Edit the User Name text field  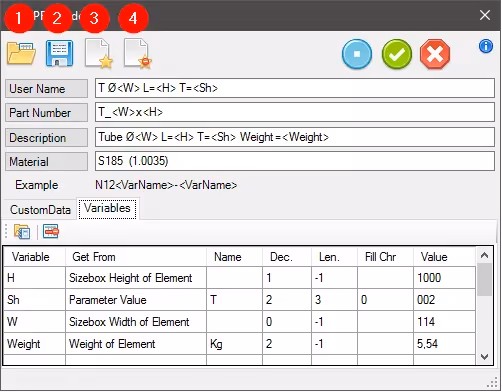(295, 88)
